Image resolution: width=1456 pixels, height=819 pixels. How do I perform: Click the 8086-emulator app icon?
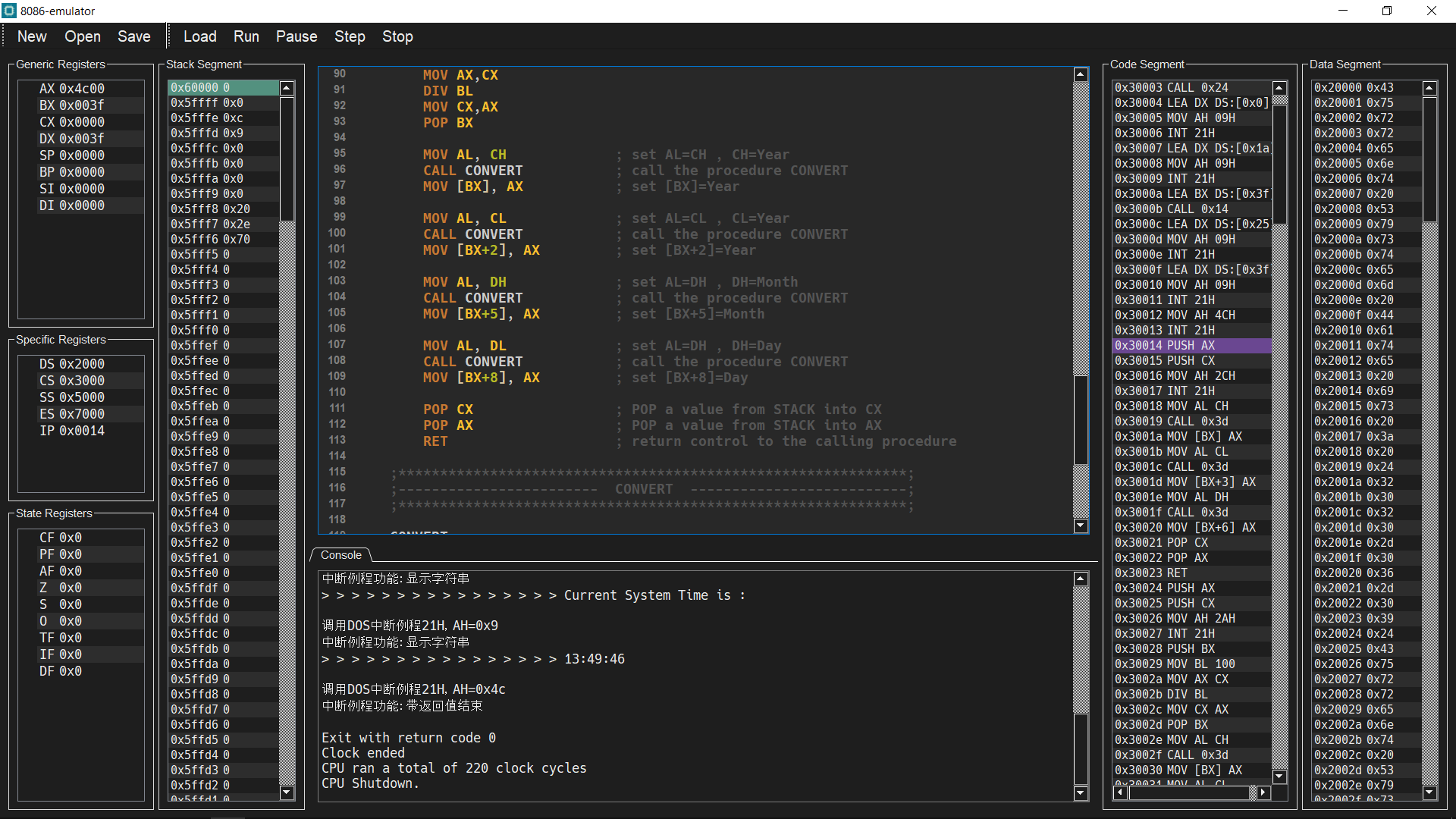pyautogui.click(x=9, y=11)
